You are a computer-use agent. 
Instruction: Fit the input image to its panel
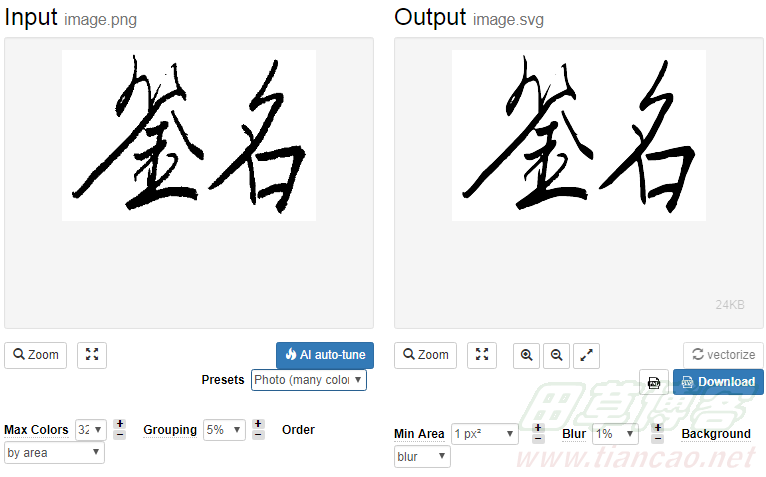[92, 355]
